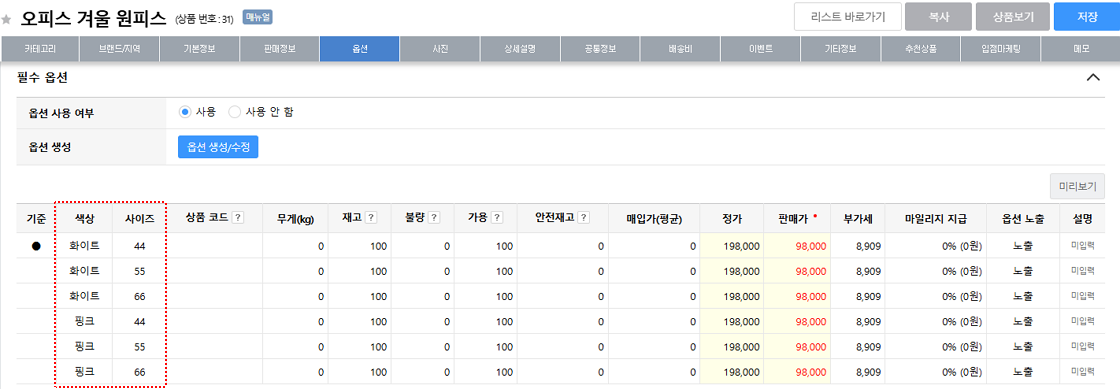The image size is (1120, 389).
Task: Switch to the 배송비 tab
Action: 679,49
